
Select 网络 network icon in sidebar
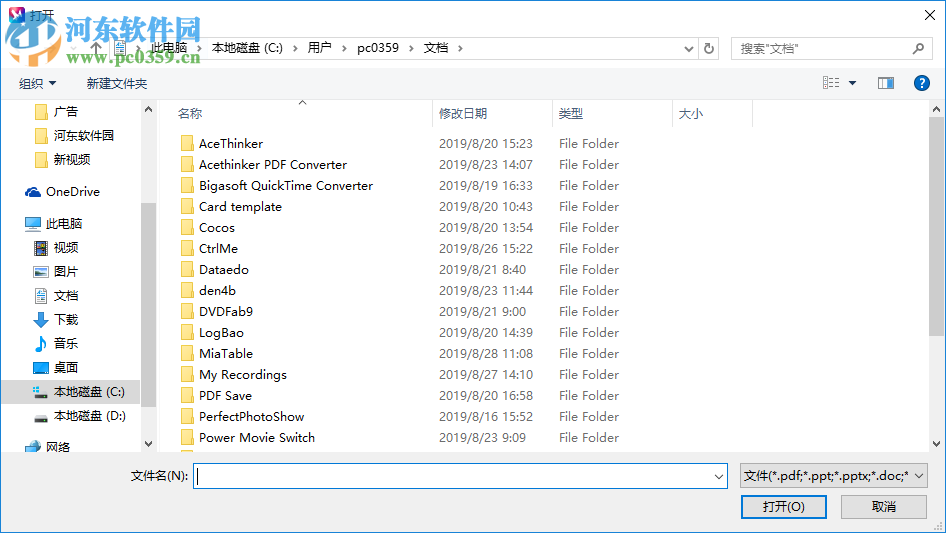point(33,447)
